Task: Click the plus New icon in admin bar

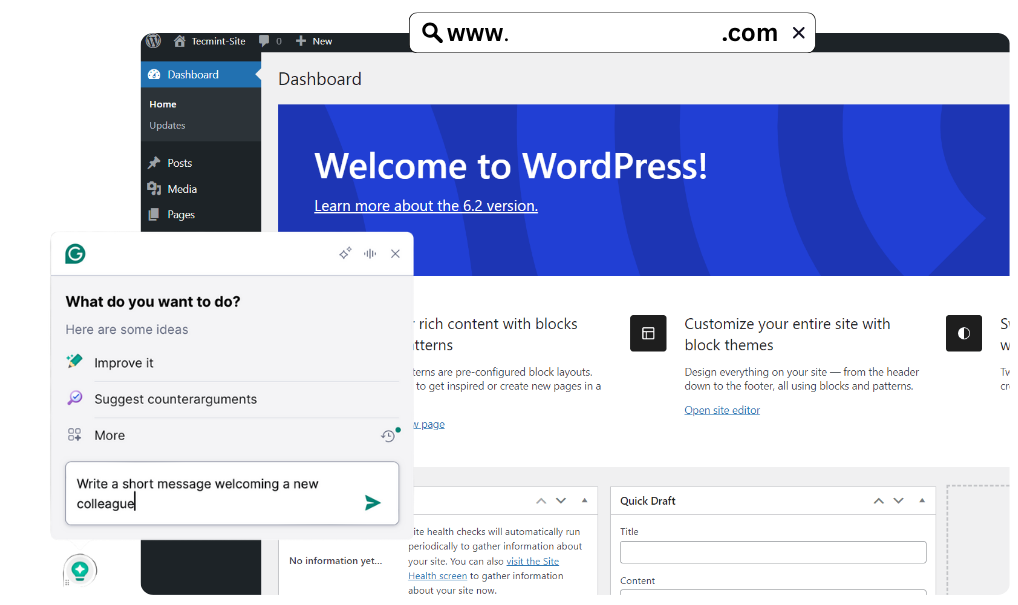Action: click(301, 41)
